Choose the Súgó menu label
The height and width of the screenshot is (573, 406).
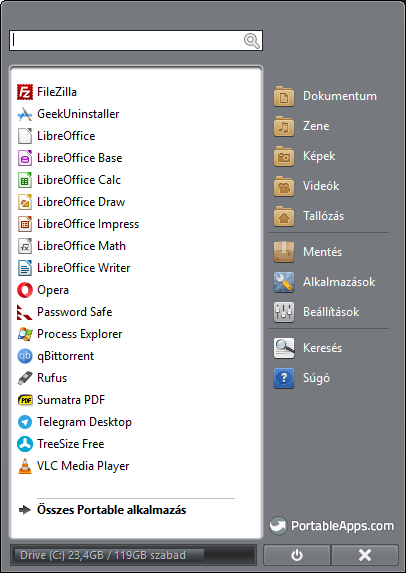tap(316, 378)
